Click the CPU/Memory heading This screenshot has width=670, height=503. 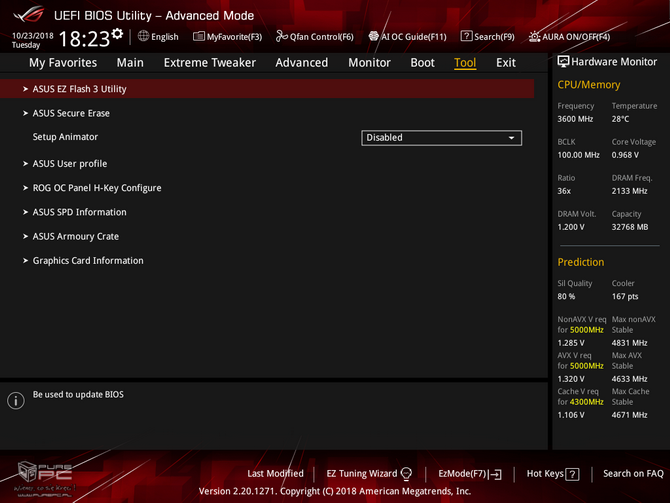[589, 85]
